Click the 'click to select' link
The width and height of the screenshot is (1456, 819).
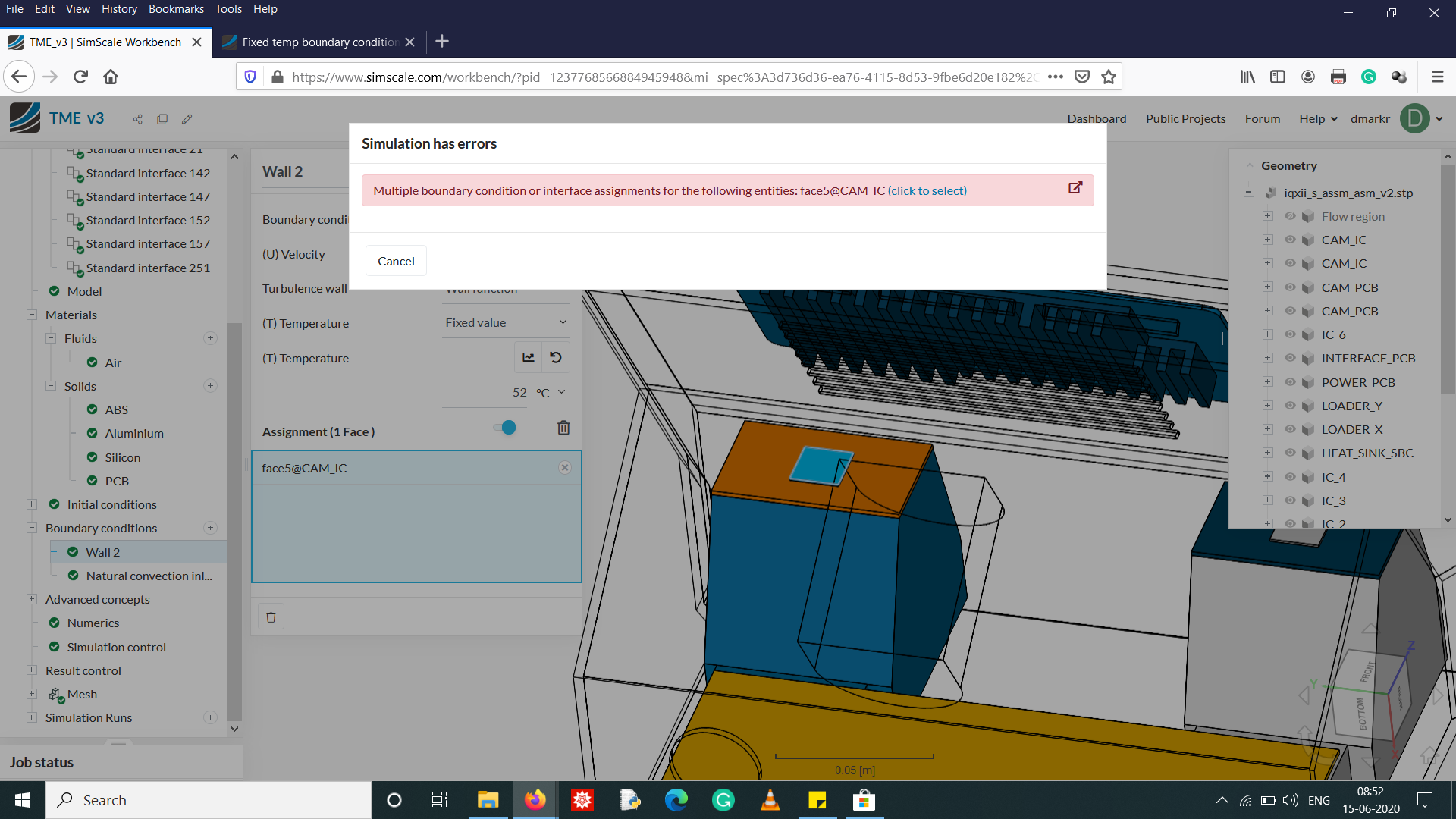pyautogui.click(x=927, y=190)
